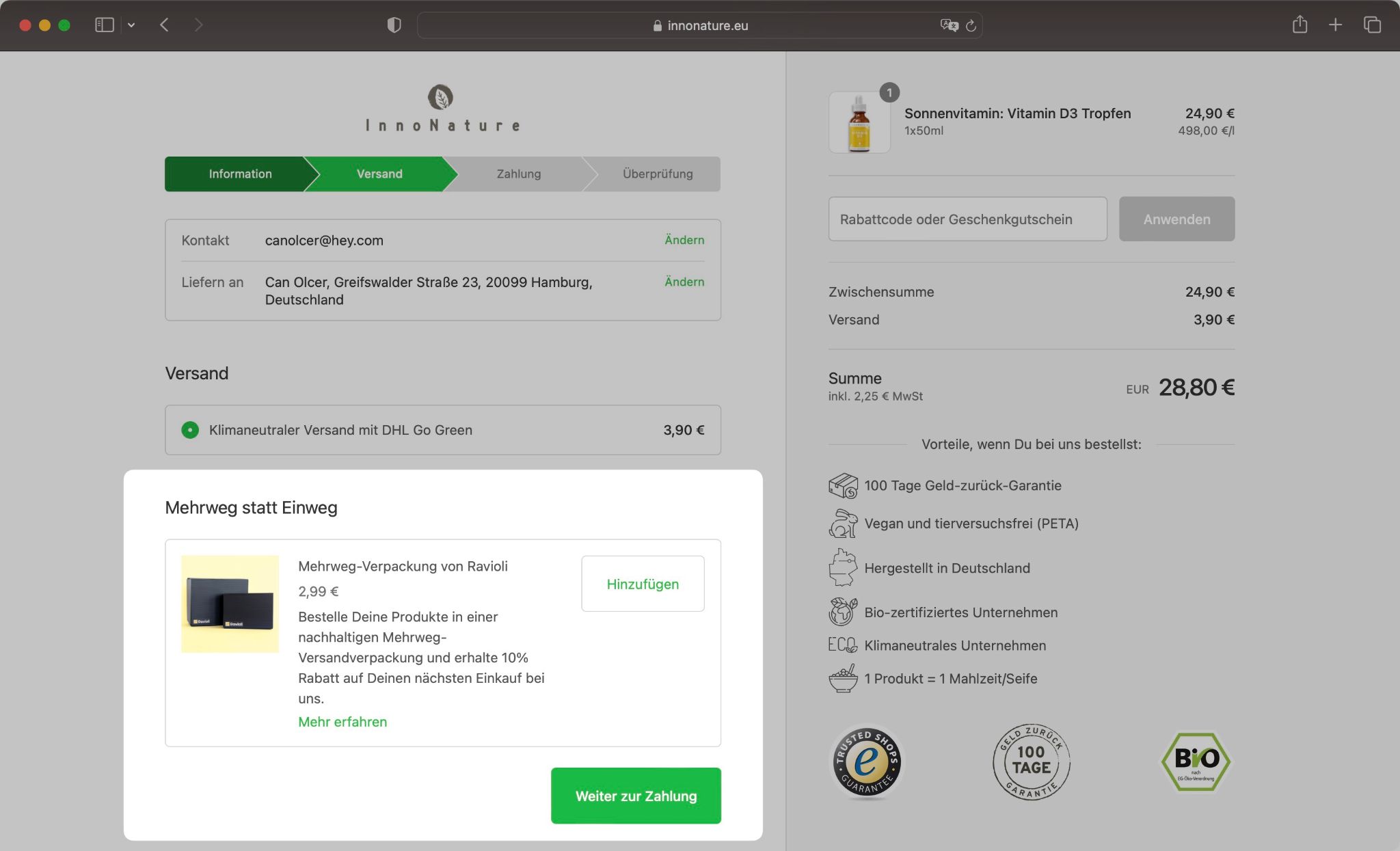Open Mehr erfahren about Mehrweg packaging
This screenshot has width=1400, height=851.
click(342, 722)
